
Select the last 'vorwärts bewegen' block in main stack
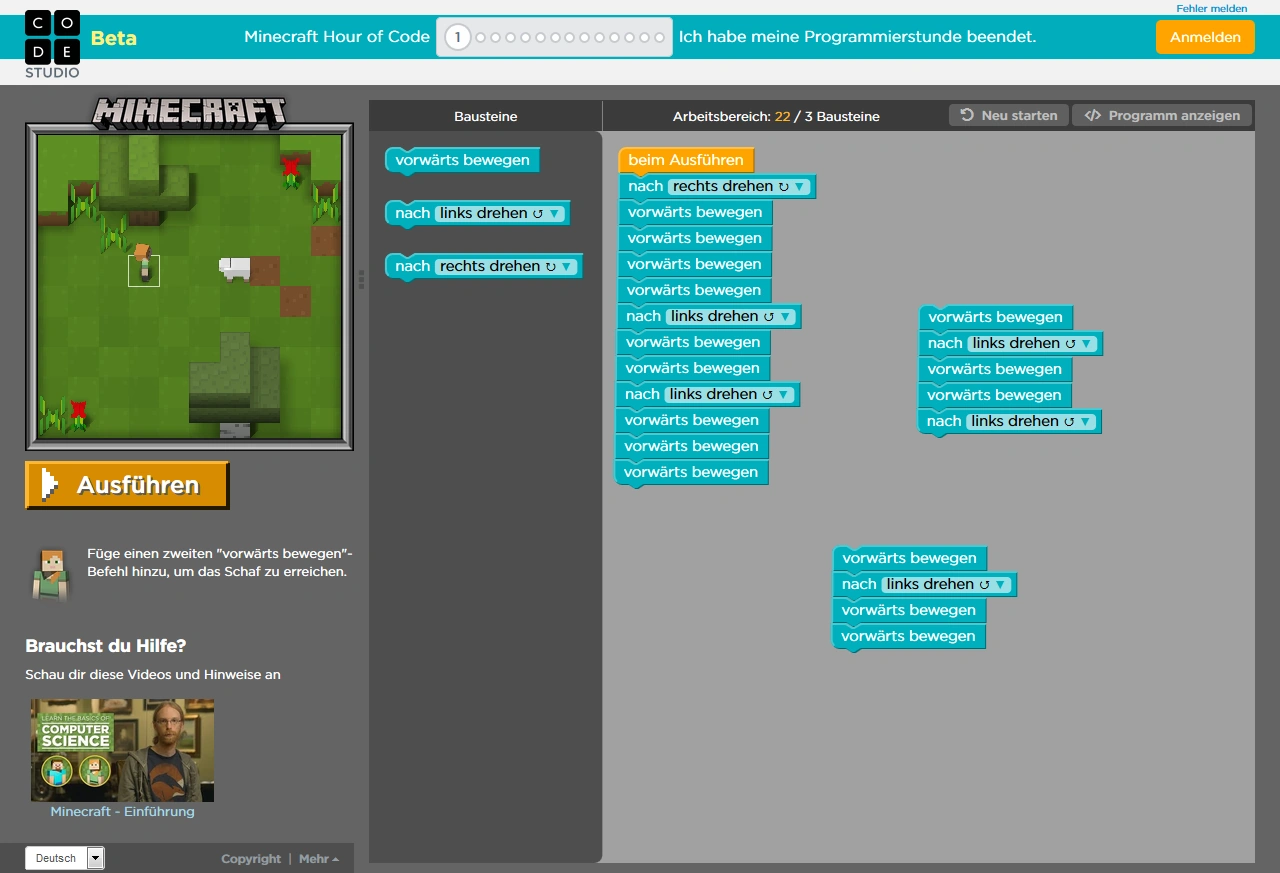tap(691, 472)
